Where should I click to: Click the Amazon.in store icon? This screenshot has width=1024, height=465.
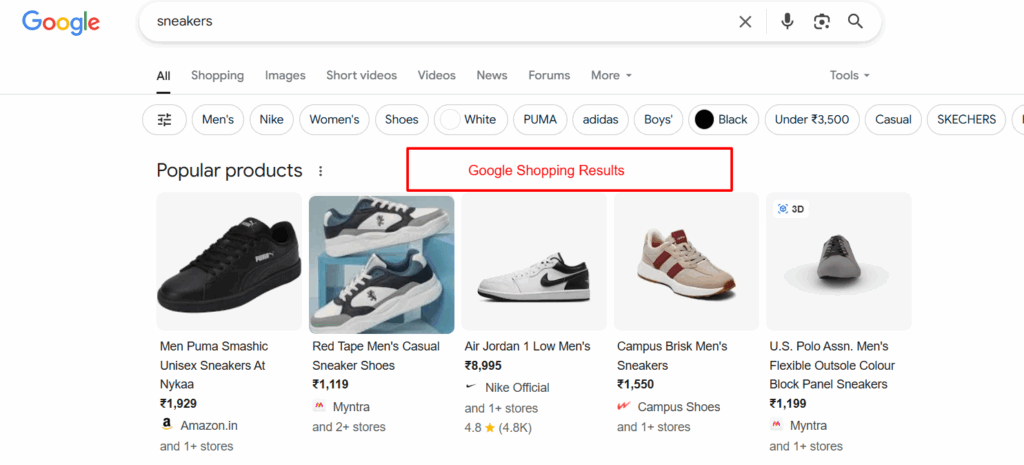(167, 425)
